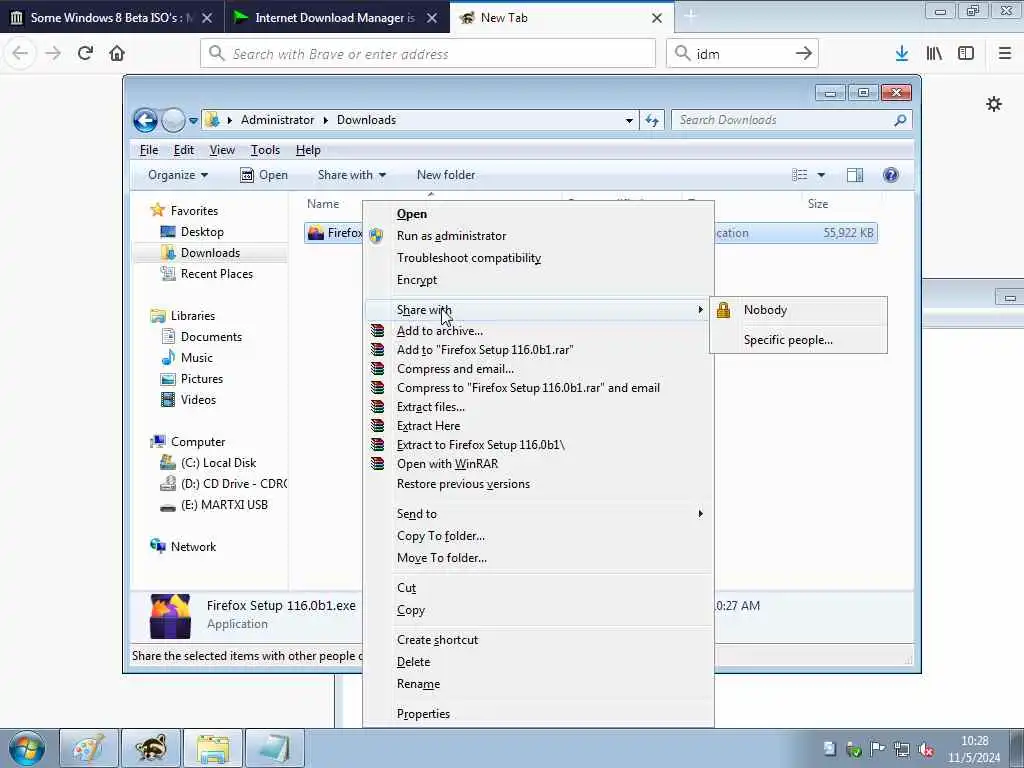Choose Create shortcut
1024x768 pixels.
539,640
